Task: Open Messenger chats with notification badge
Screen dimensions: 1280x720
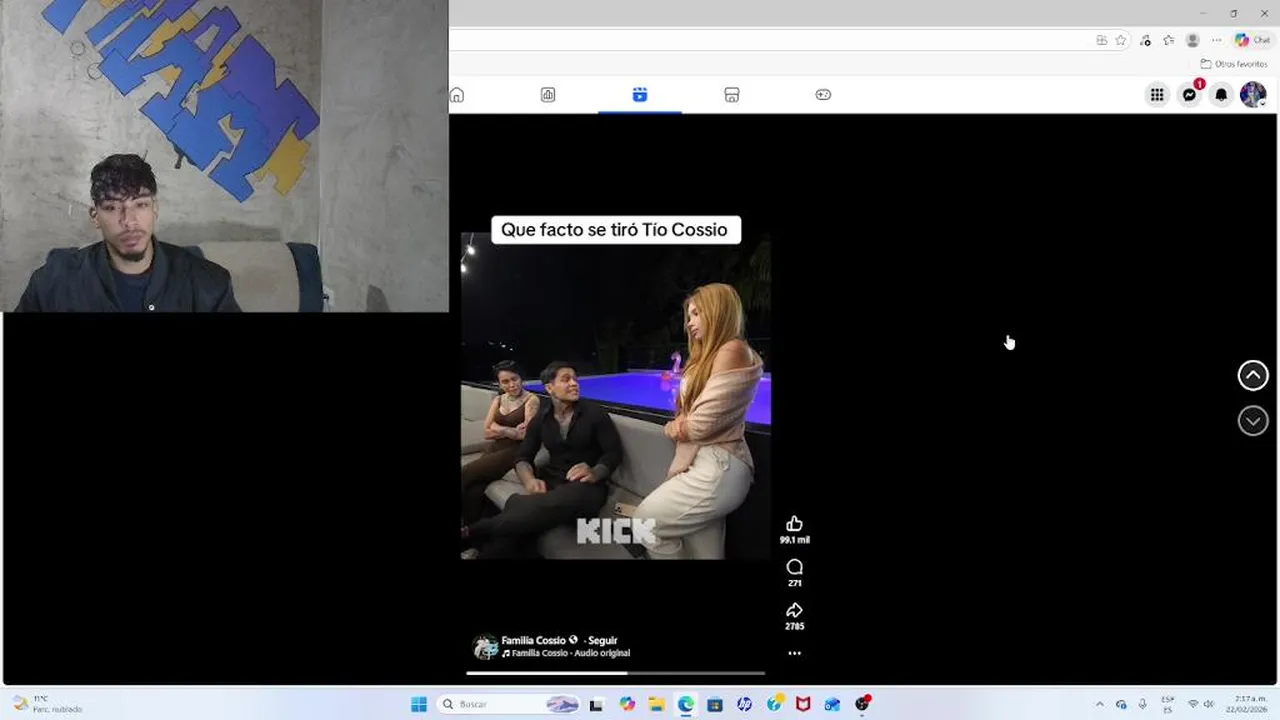Action: point(1189,95)
